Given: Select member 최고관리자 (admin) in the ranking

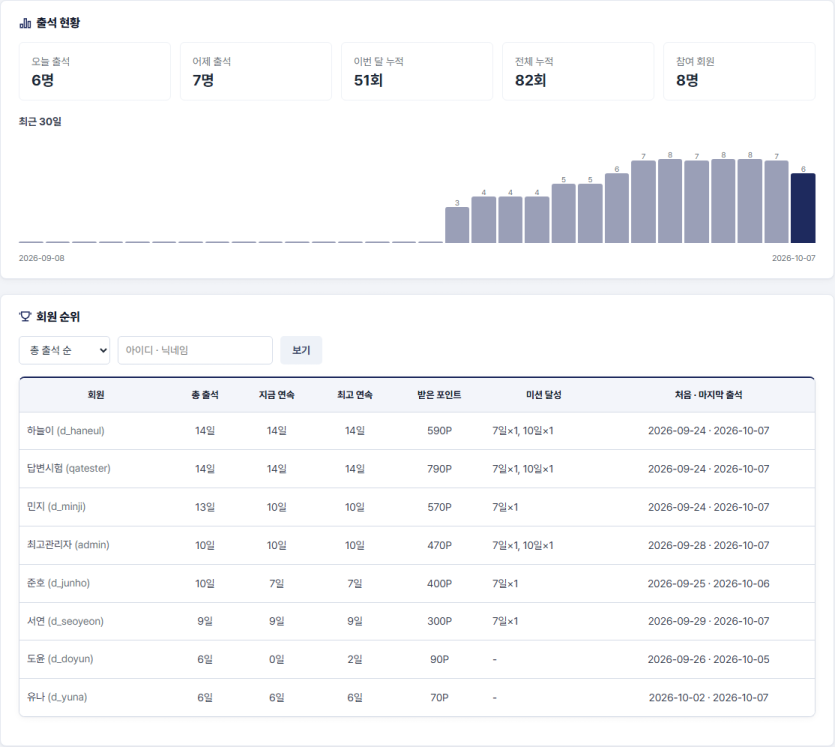Looking at the screenshot, I should point(68,545).
